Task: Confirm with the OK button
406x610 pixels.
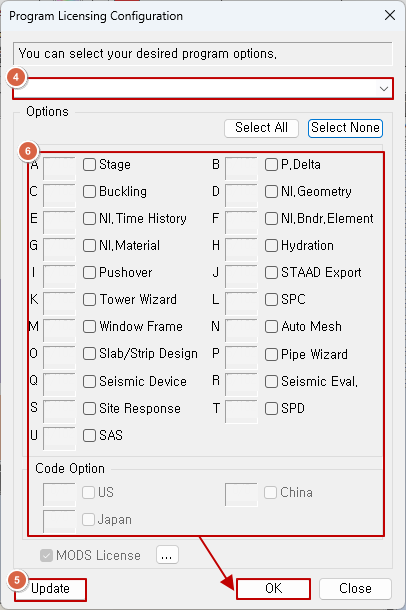Action: [273, 589]
